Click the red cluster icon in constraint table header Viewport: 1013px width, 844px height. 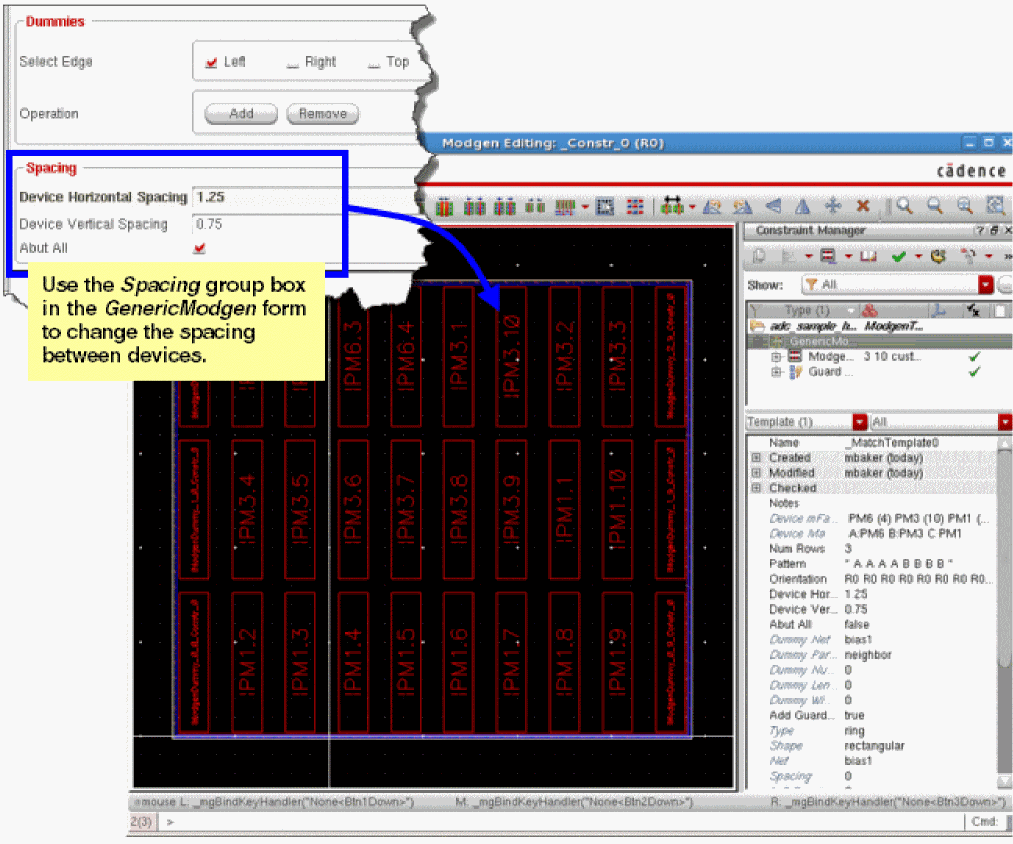pos(870,311)
